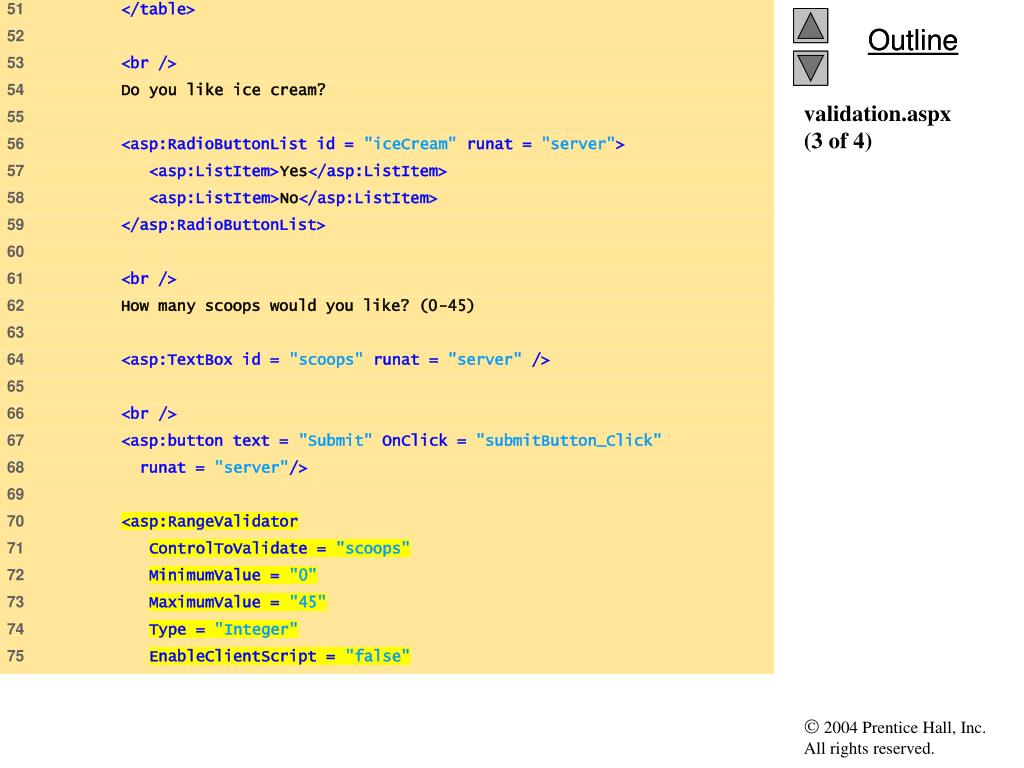Click the ListItem Yes line

[298, 171]
